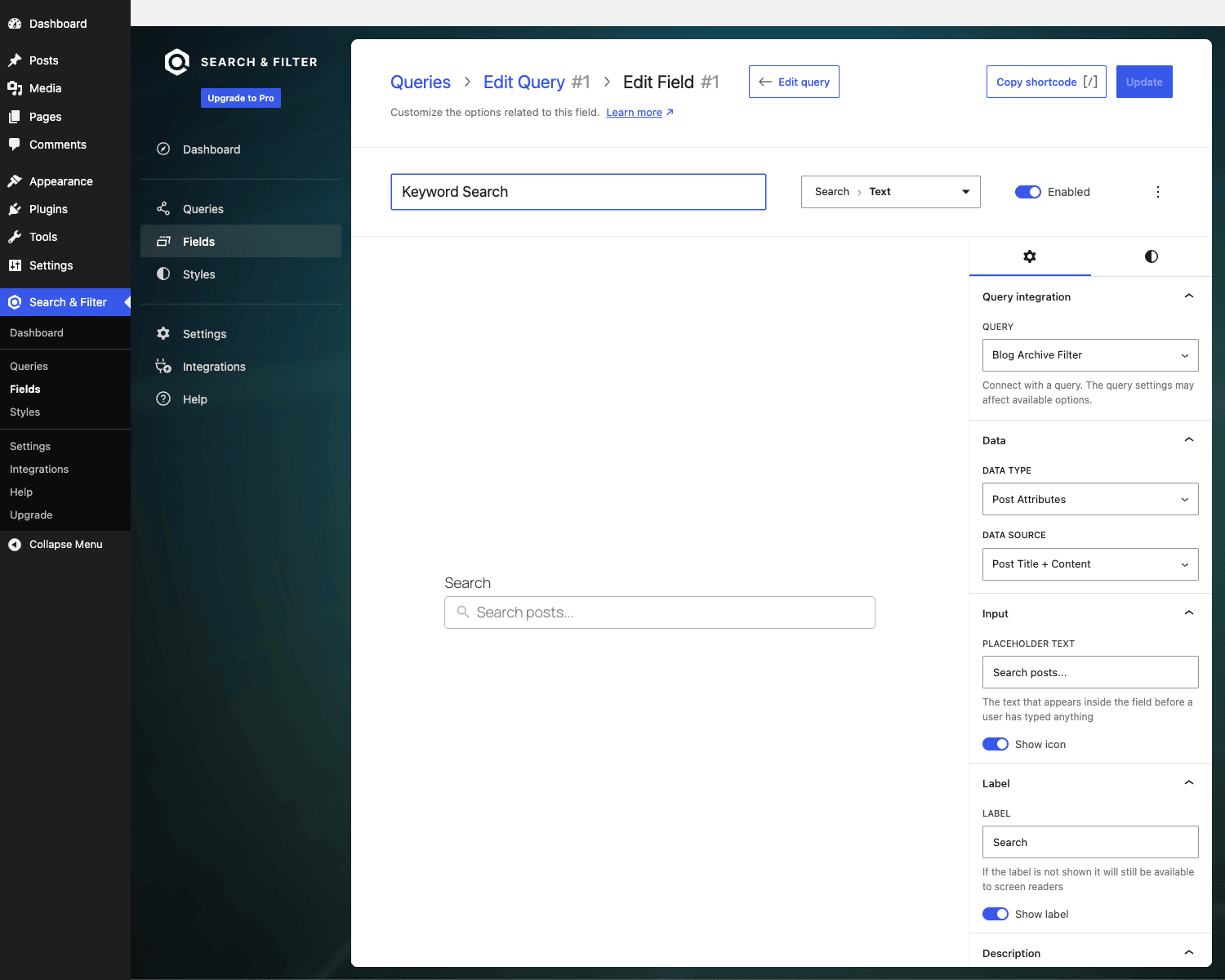This screenshot has height=980, width=1225.
Task: Open the Search Text field type dropdown
Action: (891, 192)
